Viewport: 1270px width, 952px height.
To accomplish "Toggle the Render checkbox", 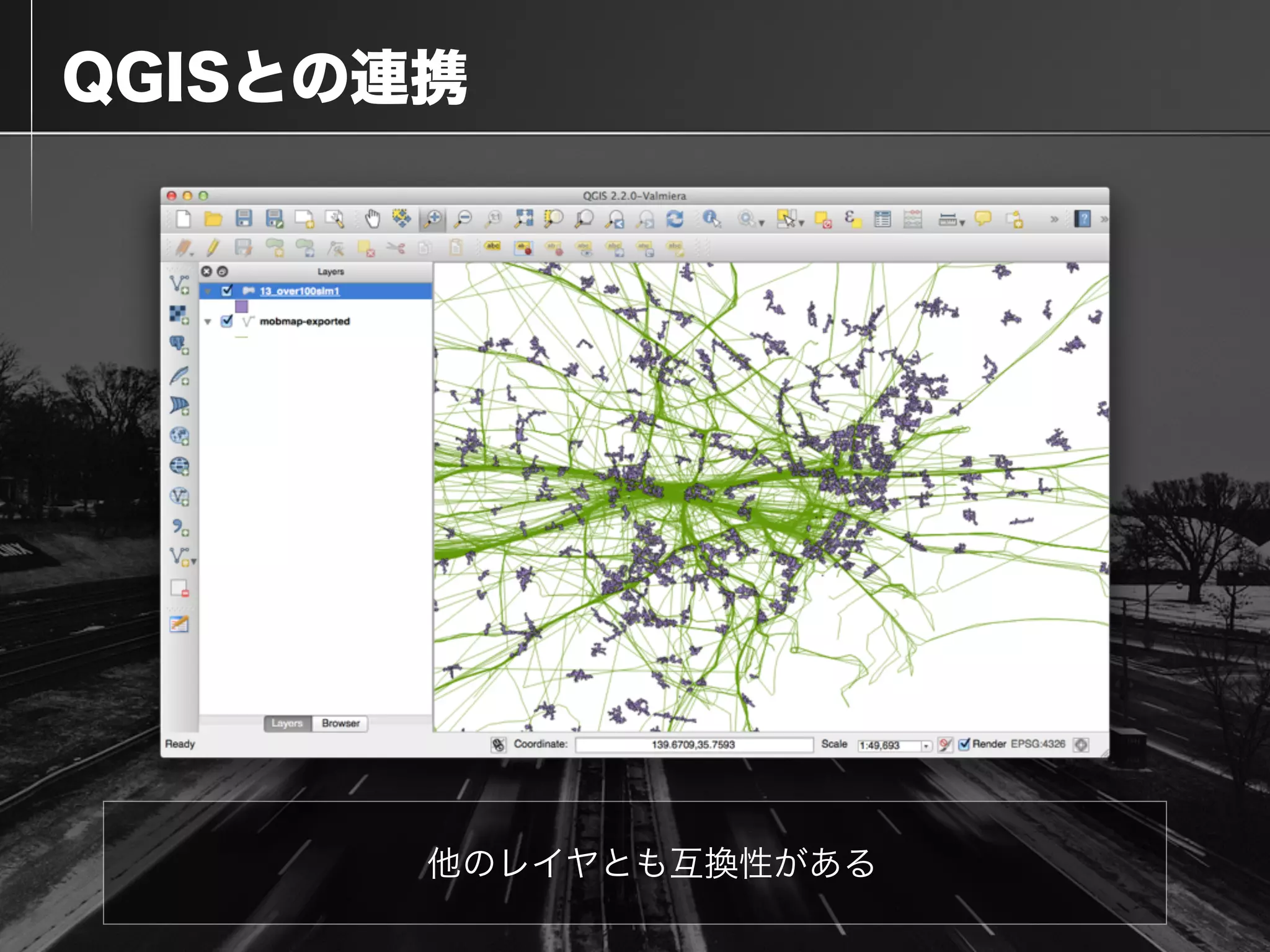I will click(x=964, y=744).
